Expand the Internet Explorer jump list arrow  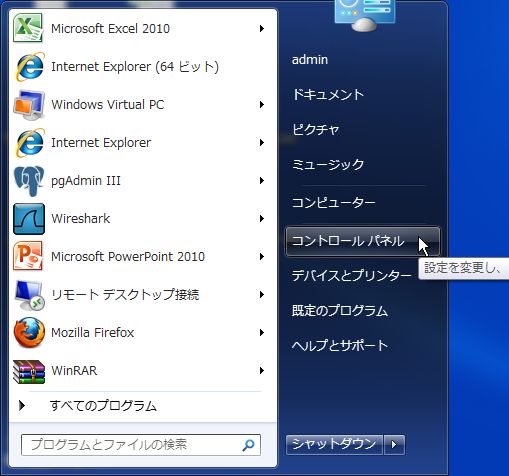tap(262, 143)
